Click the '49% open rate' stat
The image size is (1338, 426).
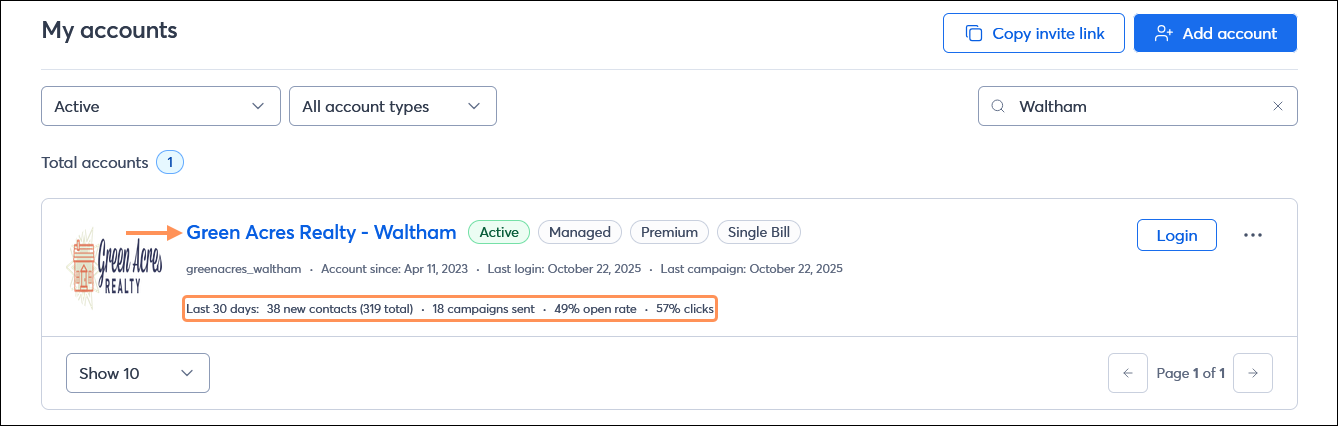pos(595,309)
